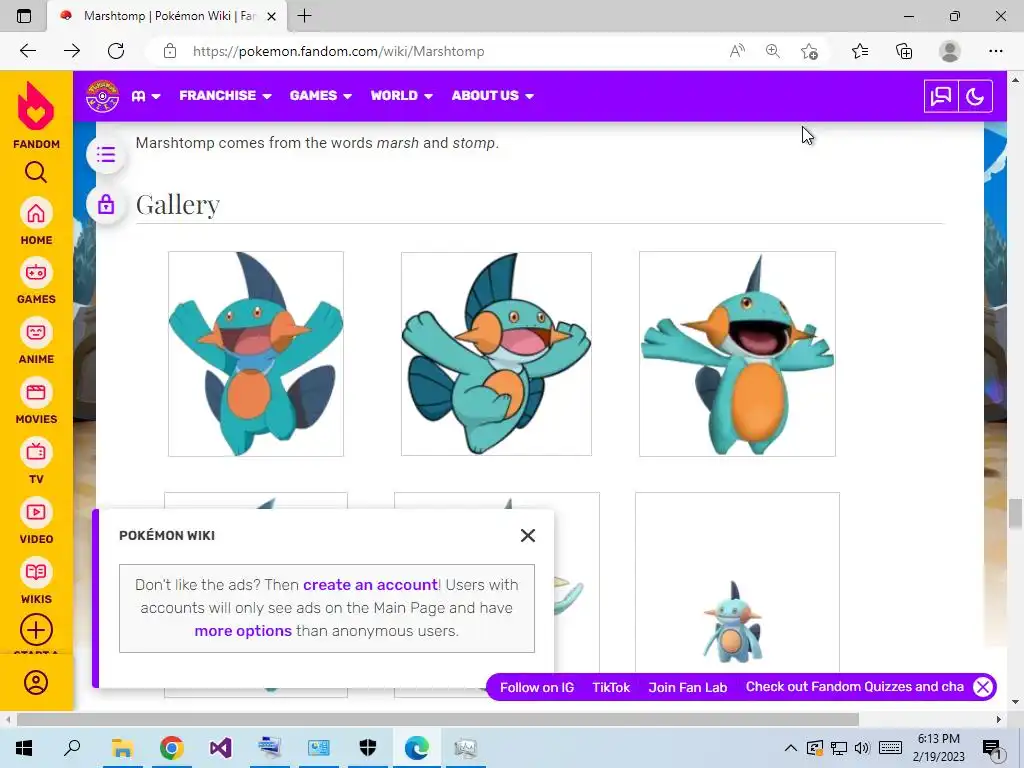1024x768 pixels.
Task: Click the page lock (protected) icon
Action: (106, 204)
